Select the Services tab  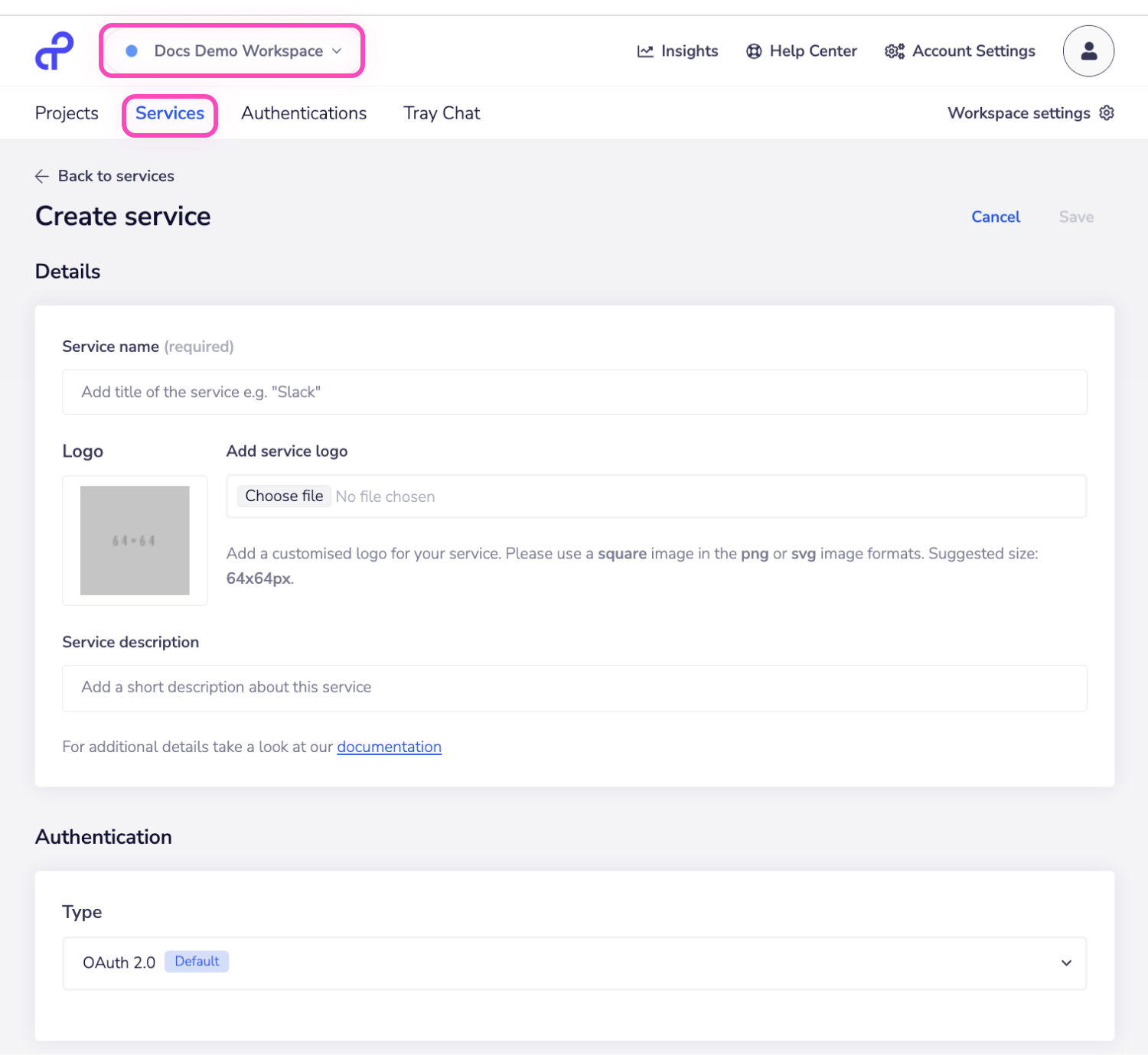click(169, 113)
